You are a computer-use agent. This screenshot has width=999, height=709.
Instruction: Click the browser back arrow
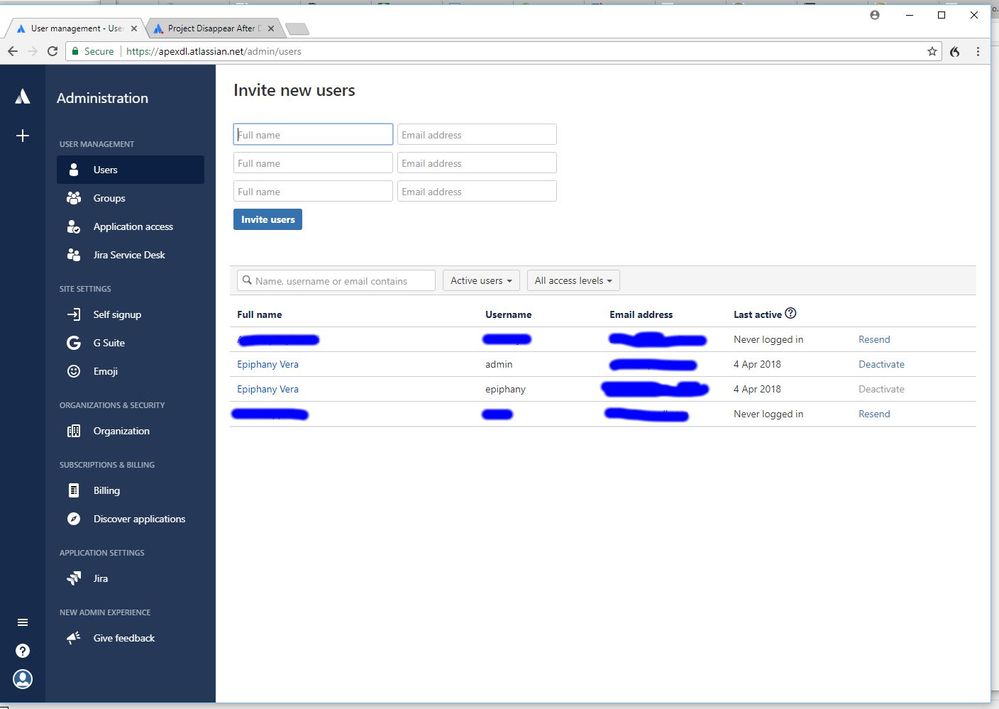pyautogui.click(x=13, y=51)
